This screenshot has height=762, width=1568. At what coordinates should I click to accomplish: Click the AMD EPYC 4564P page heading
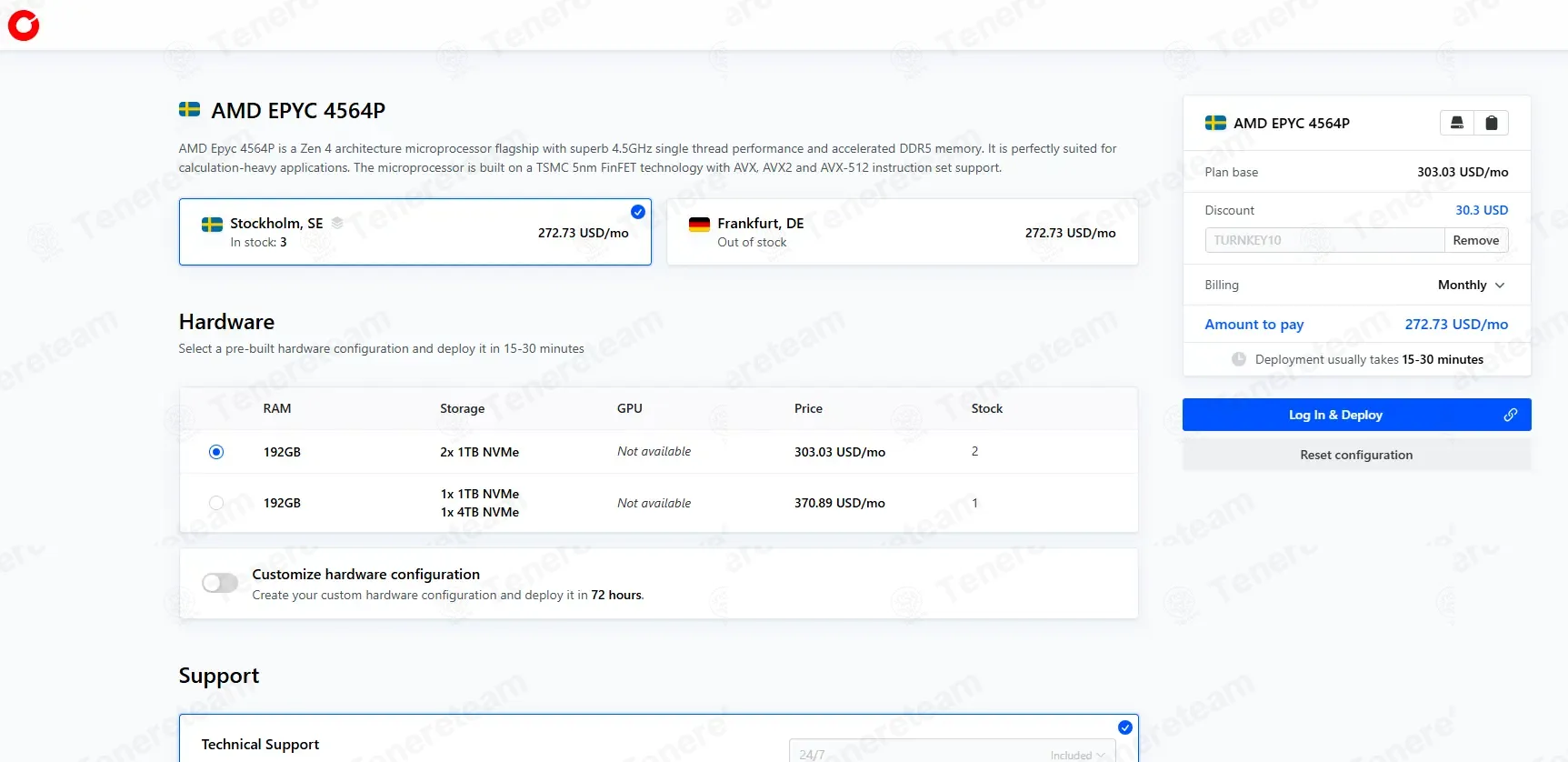click(x=298, y=111)
